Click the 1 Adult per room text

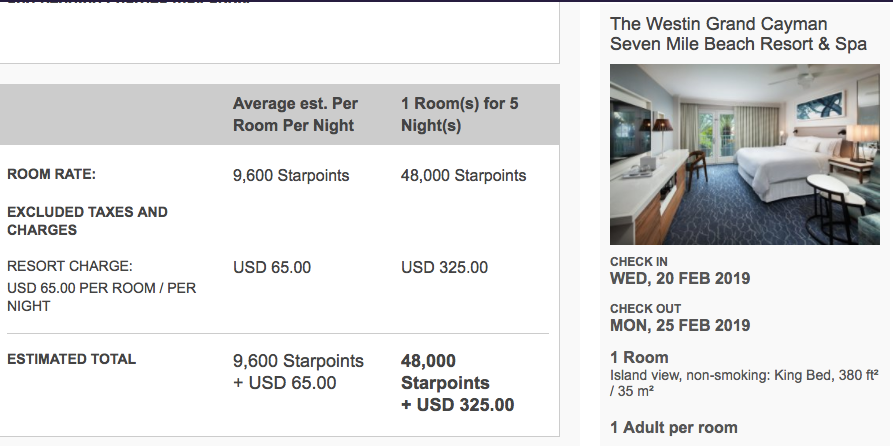coord(674,428)
